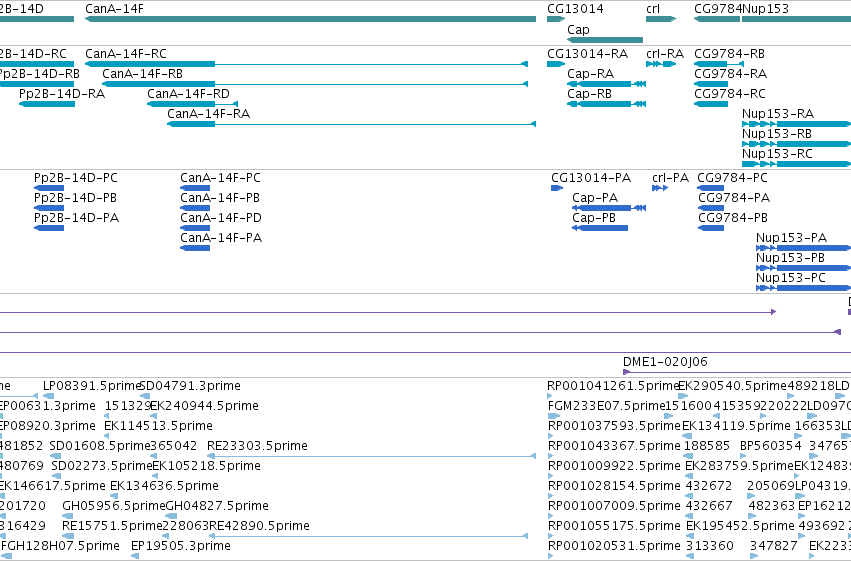
Task: Click the CanA-14F-PB protein label
Action: [x=220, y=198]
